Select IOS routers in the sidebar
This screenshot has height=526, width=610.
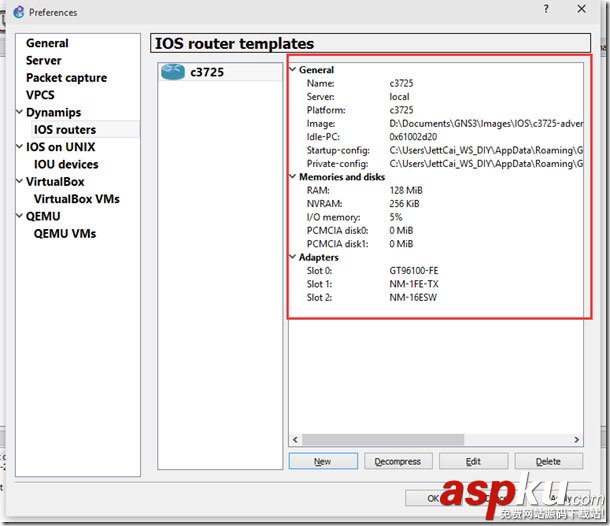click(65, 130)
